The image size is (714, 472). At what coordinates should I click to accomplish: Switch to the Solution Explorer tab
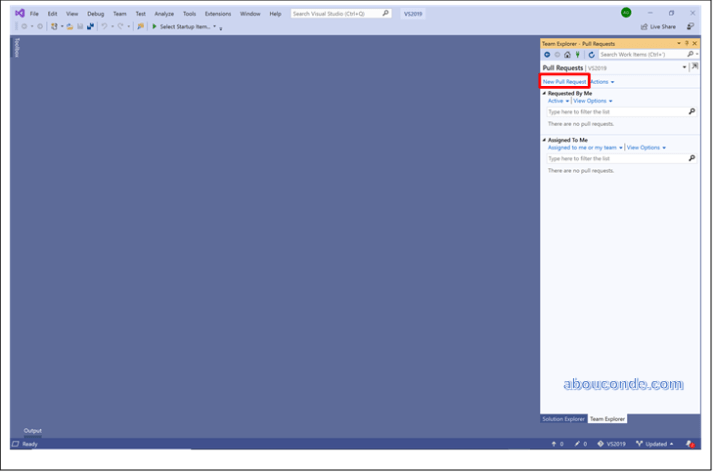(563, 419)
